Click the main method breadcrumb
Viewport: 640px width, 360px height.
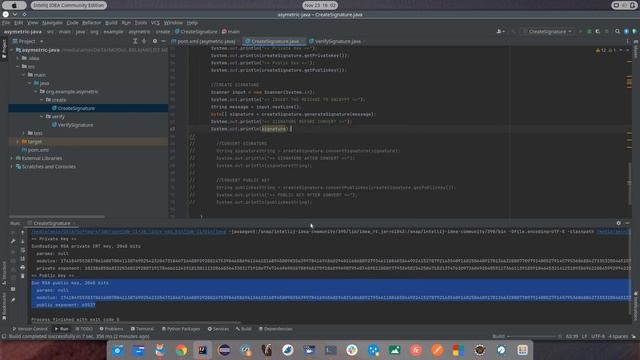click(x=231, y=31)
